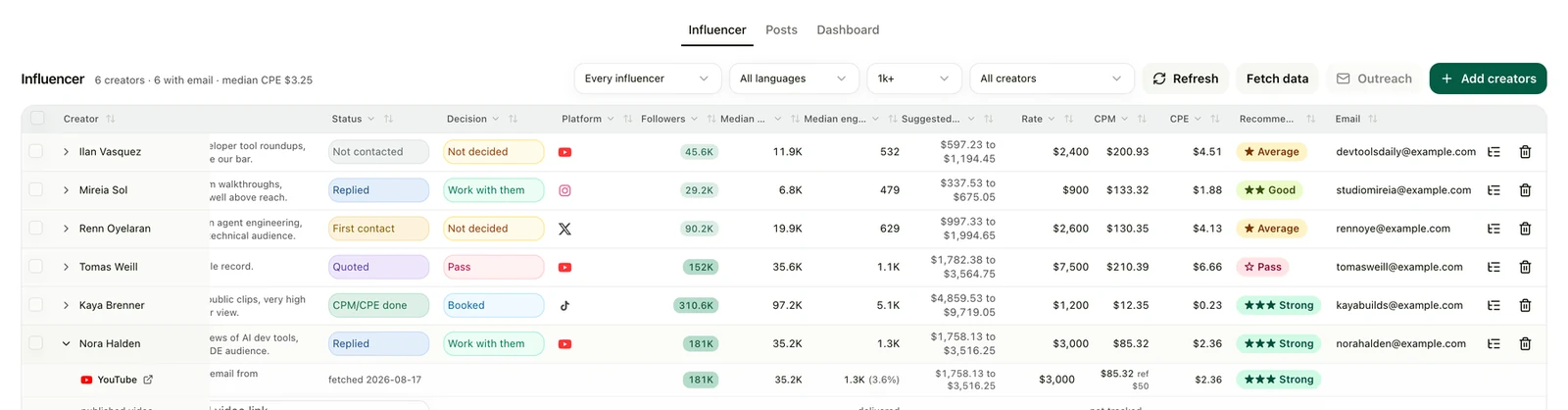Viewport: 1568px width, 410px height.
Task: Click email norahalden@example.com
Action: pos(1400,343)
